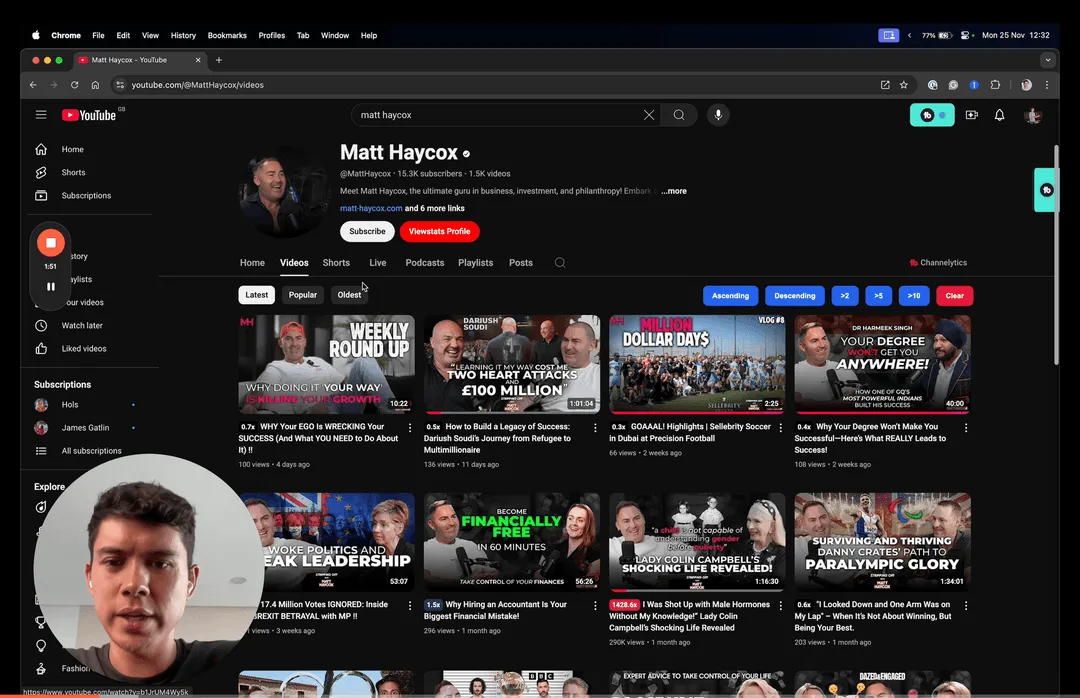Select the Oldest filter chip

point(349,295)
